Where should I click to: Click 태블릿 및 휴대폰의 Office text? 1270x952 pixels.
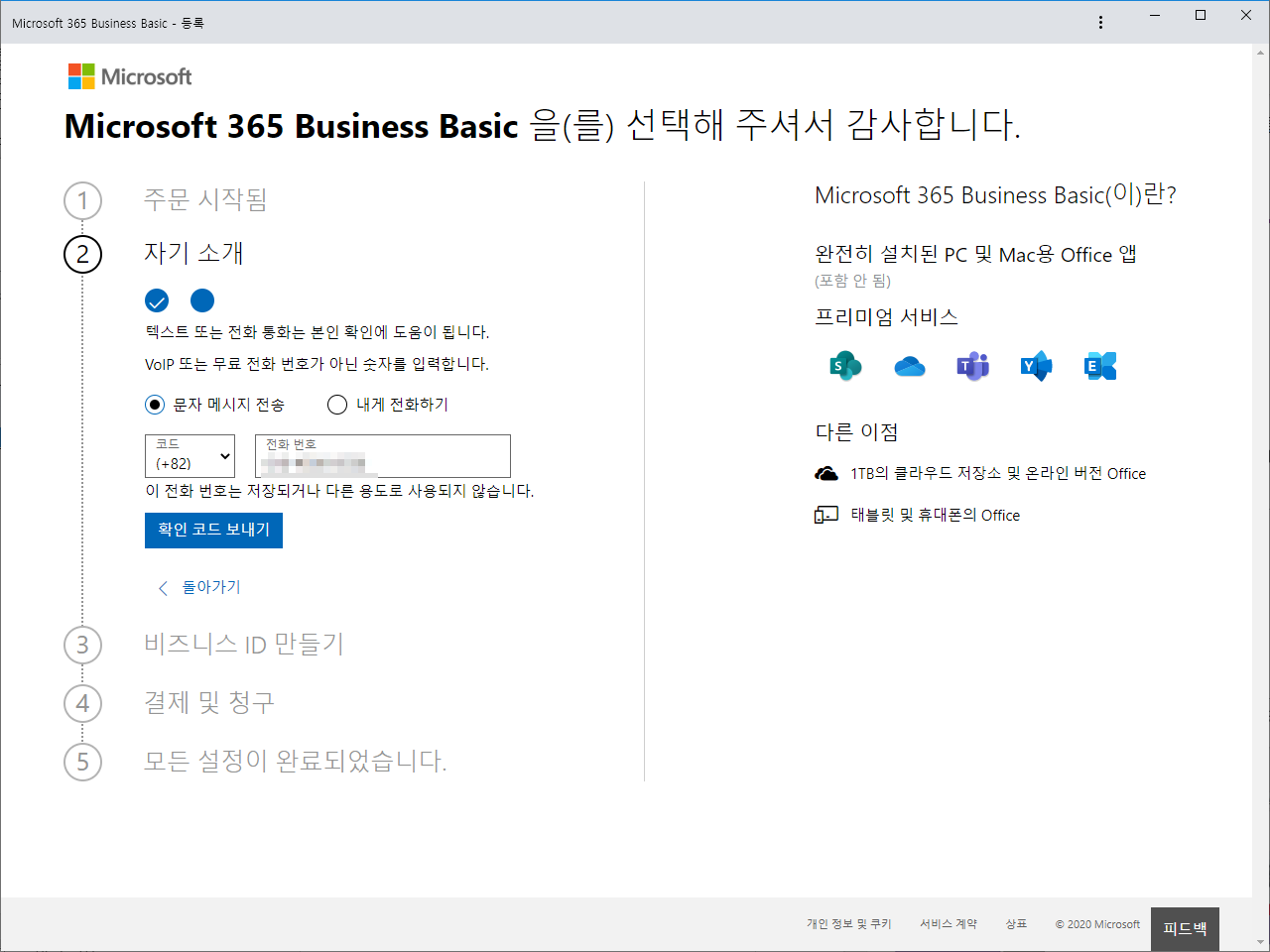936,515
